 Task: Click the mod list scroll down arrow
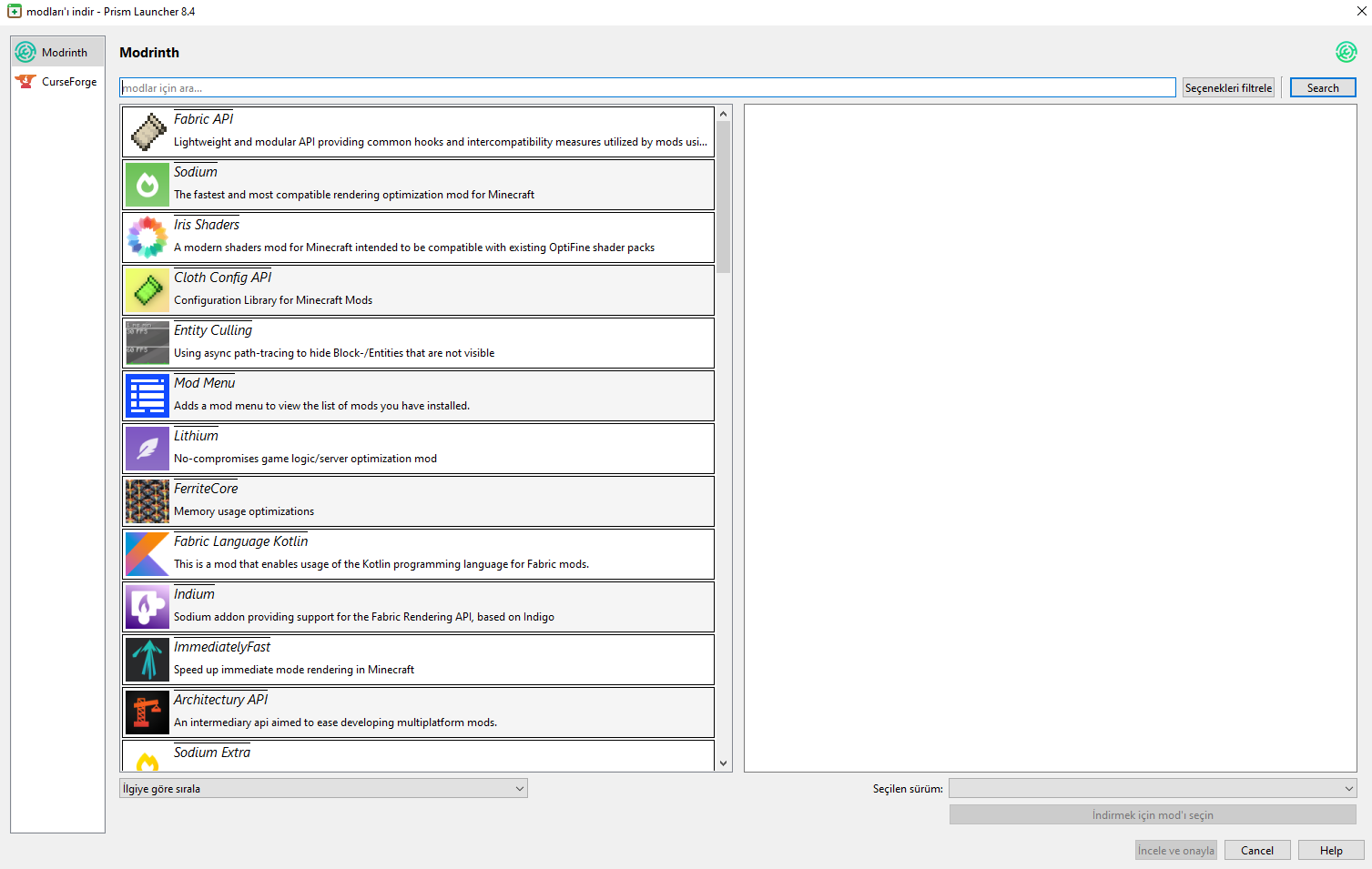click(x=724, y=763)
